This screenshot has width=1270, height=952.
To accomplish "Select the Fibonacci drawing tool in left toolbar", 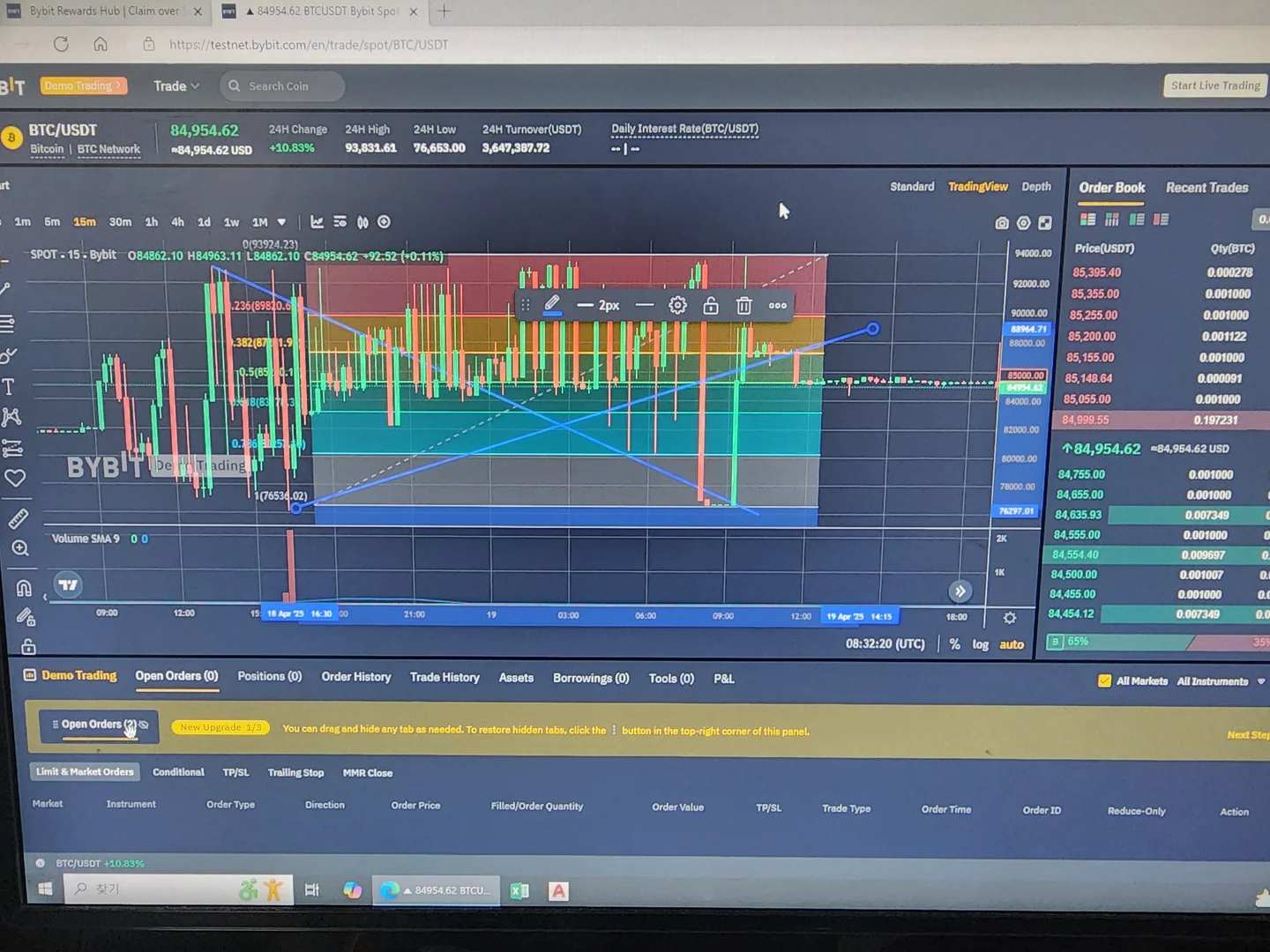I will click(6, 324).
